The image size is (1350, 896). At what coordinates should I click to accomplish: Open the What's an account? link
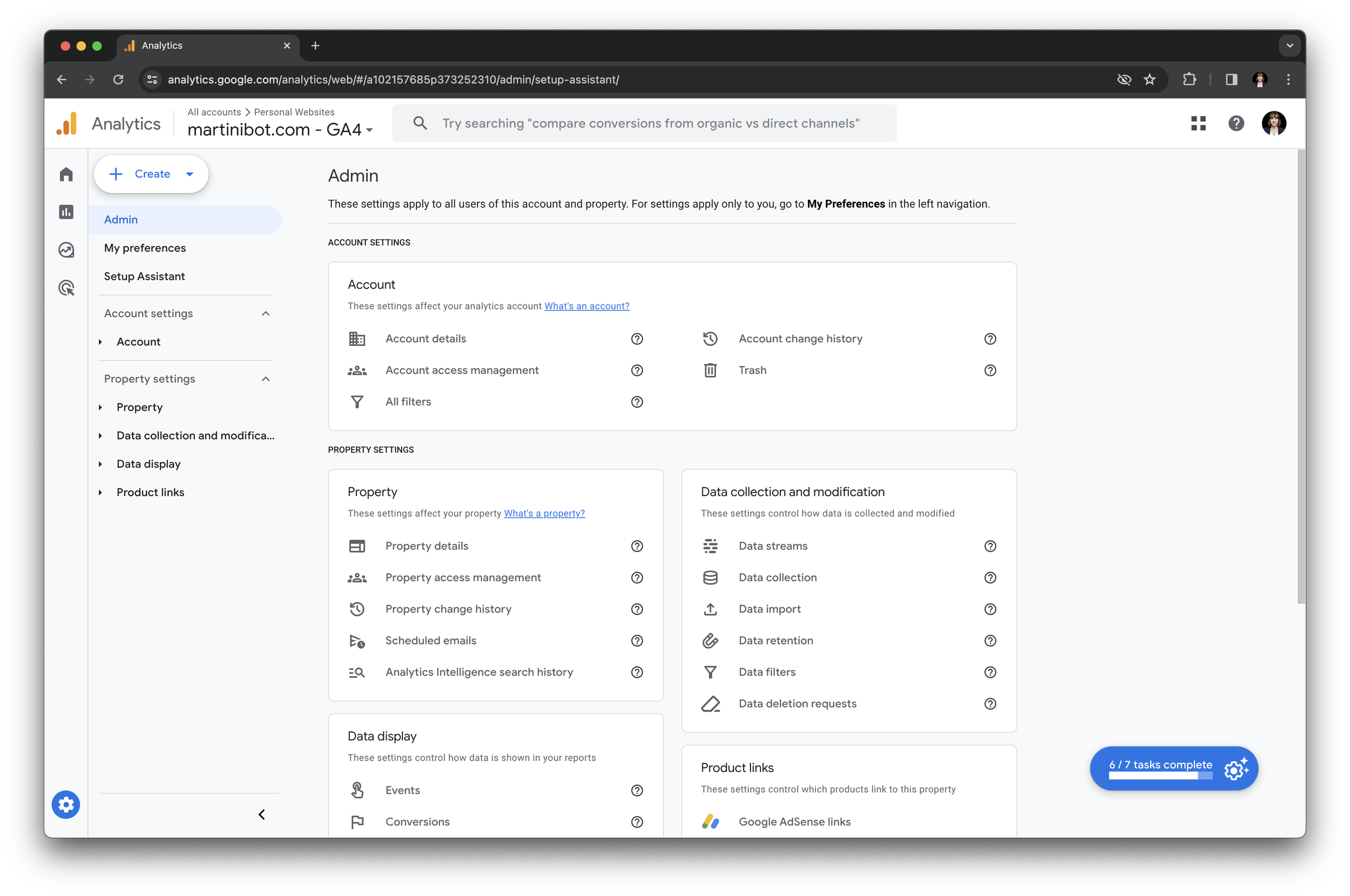586,306
